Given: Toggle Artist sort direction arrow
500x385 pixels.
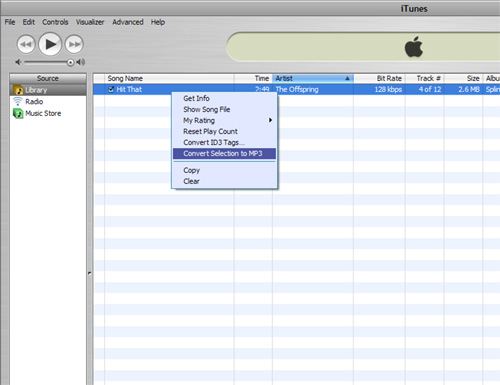Looking at the screenshot, I should tap(347, 78).
